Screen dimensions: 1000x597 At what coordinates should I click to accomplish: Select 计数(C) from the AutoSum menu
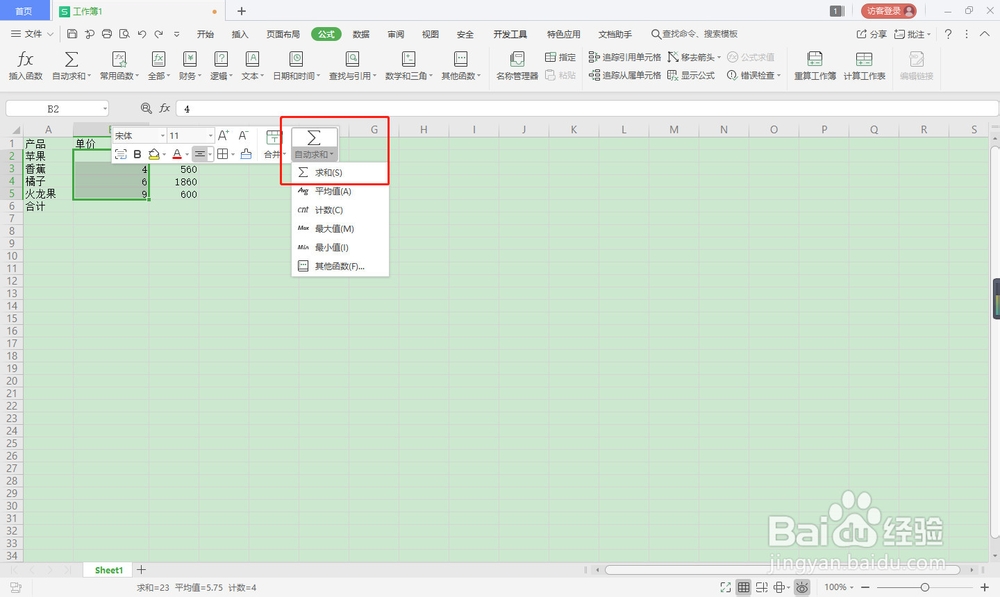point(340,210)
